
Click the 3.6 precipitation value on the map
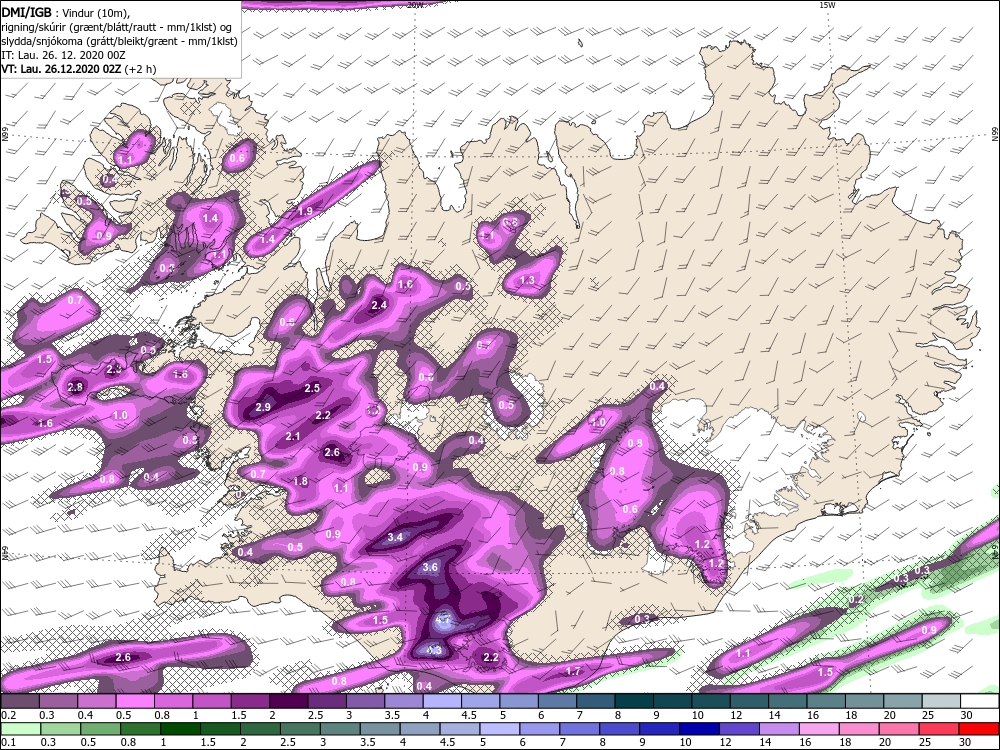(x=430, y=567)
